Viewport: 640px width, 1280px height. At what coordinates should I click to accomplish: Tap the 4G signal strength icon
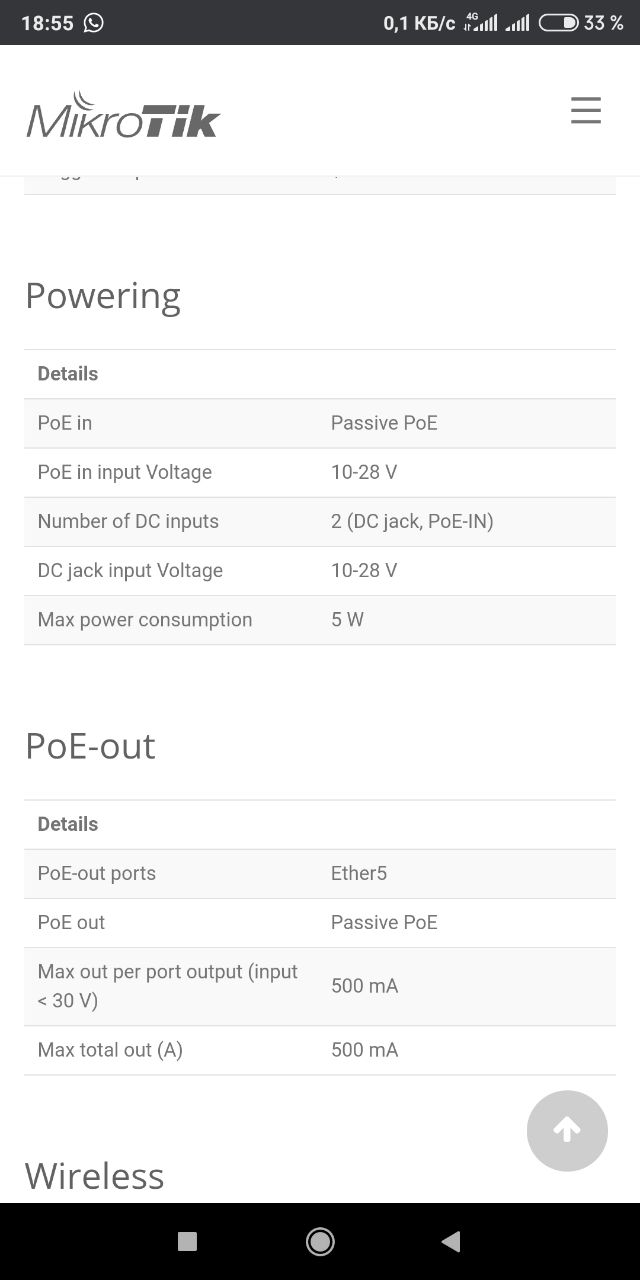(481, 22)
